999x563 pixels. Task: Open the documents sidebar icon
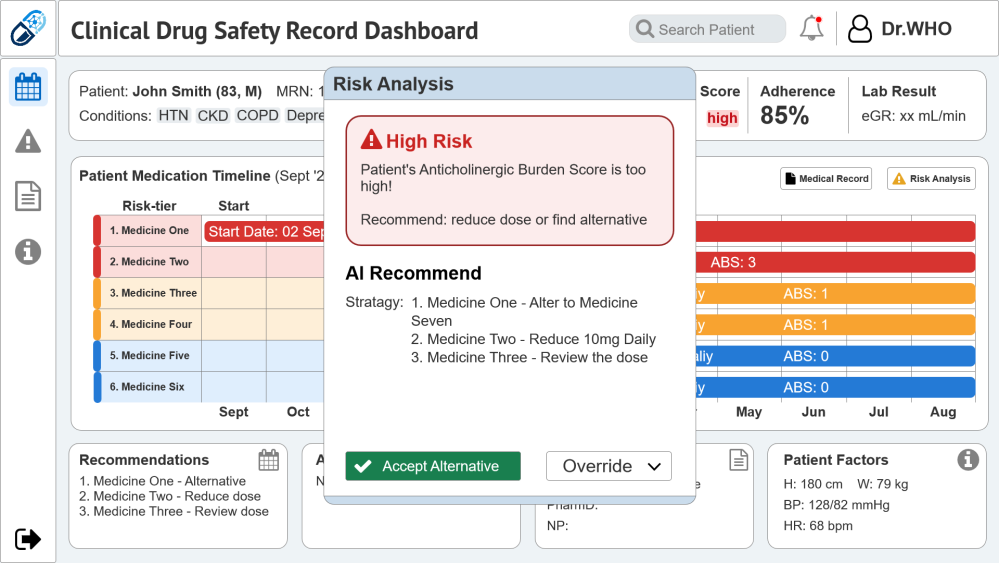coord(28,196)
